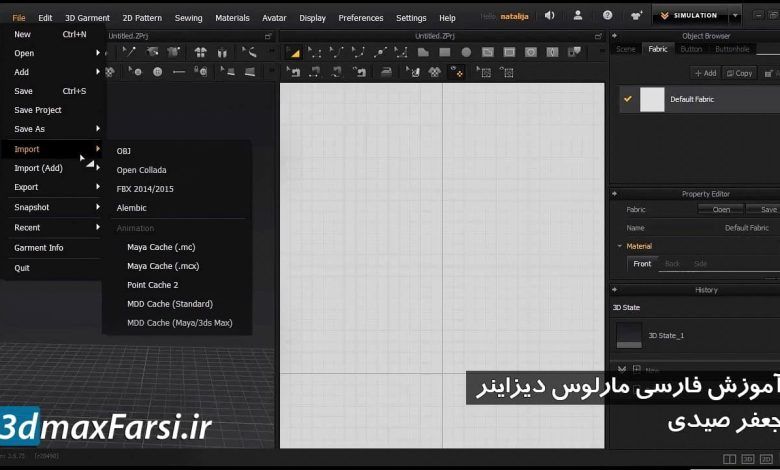Click the button tool circle icon in 3D toolbar

point(158,72)
